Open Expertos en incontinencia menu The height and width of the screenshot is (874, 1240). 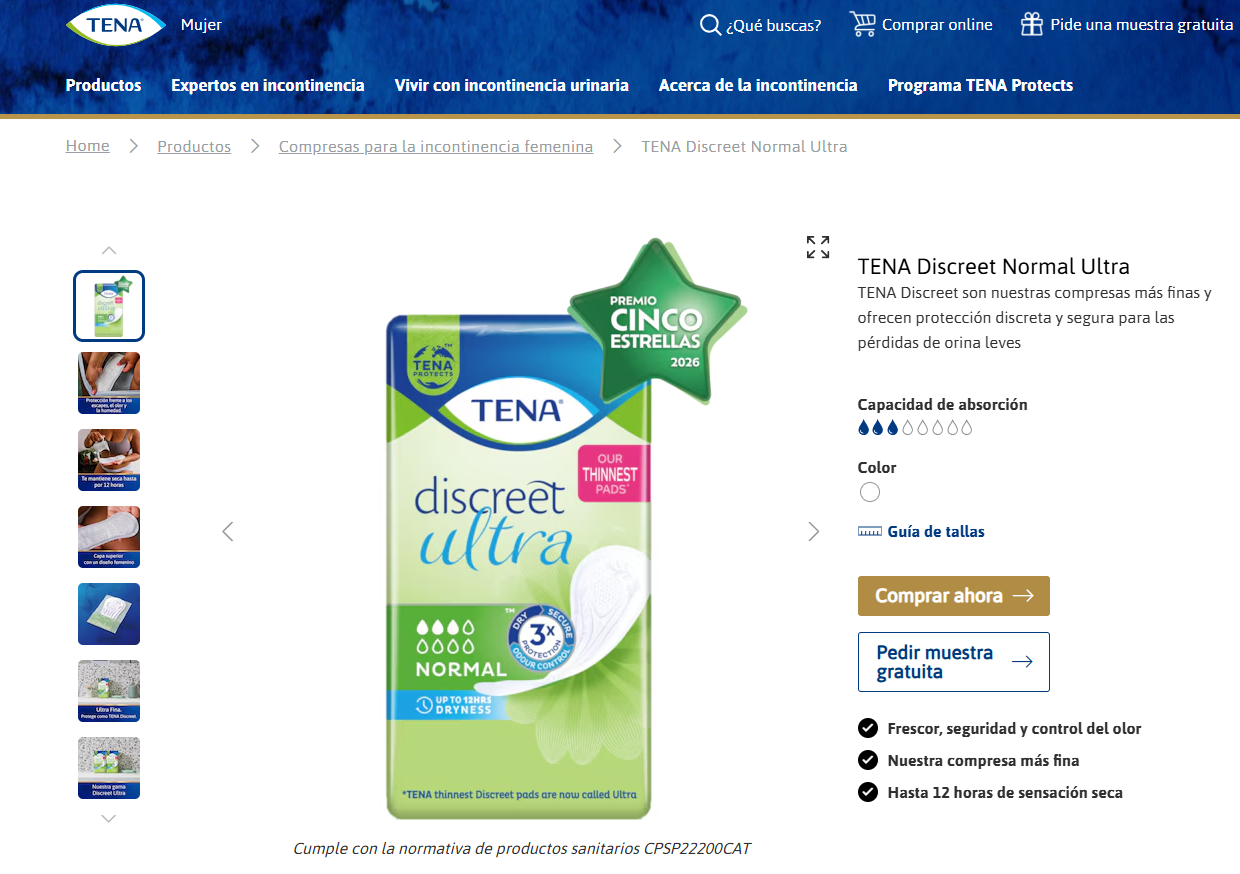tap(268, 85)
